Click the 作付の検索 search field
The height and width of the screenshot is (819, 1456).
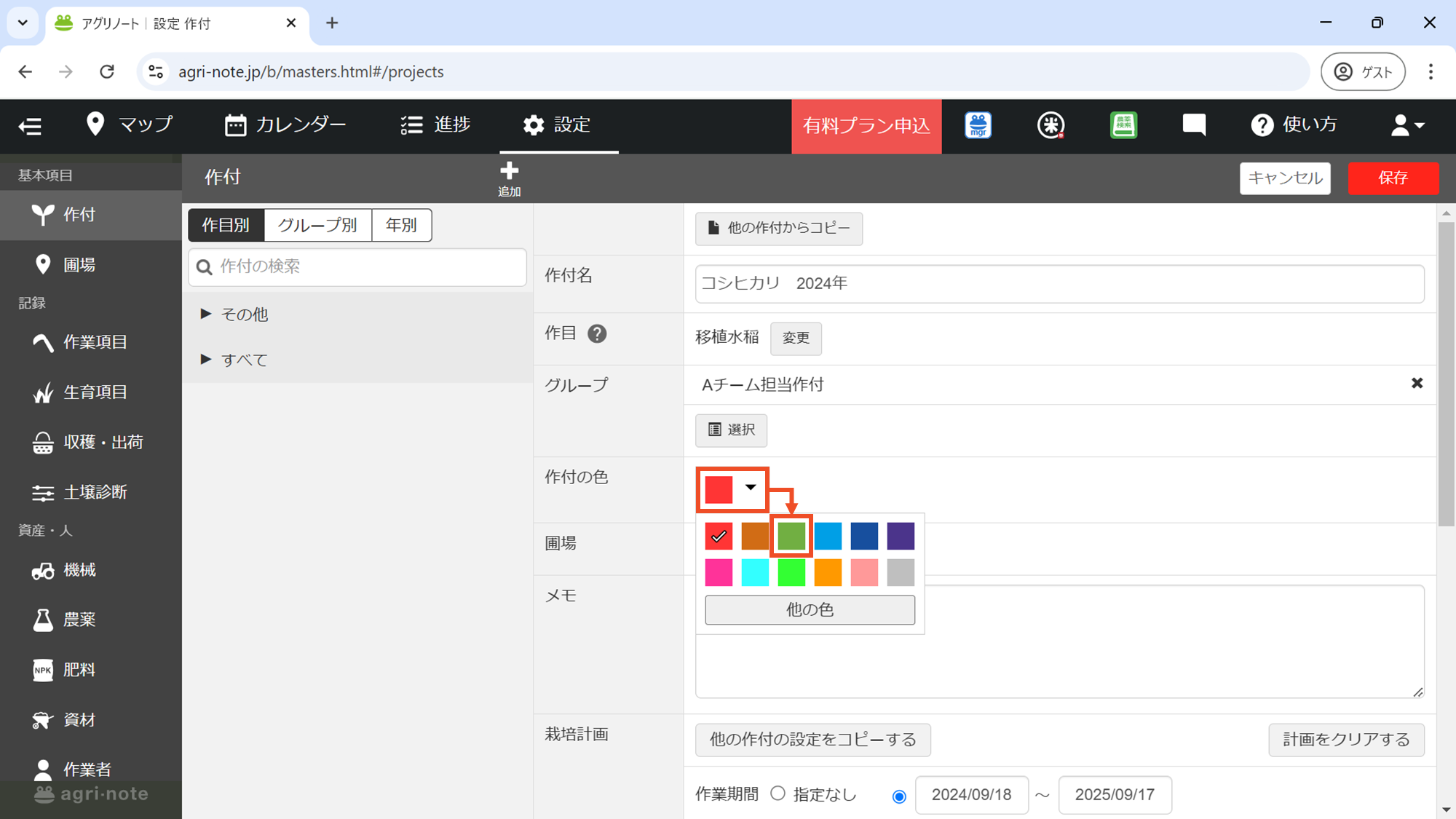(357, 266)
